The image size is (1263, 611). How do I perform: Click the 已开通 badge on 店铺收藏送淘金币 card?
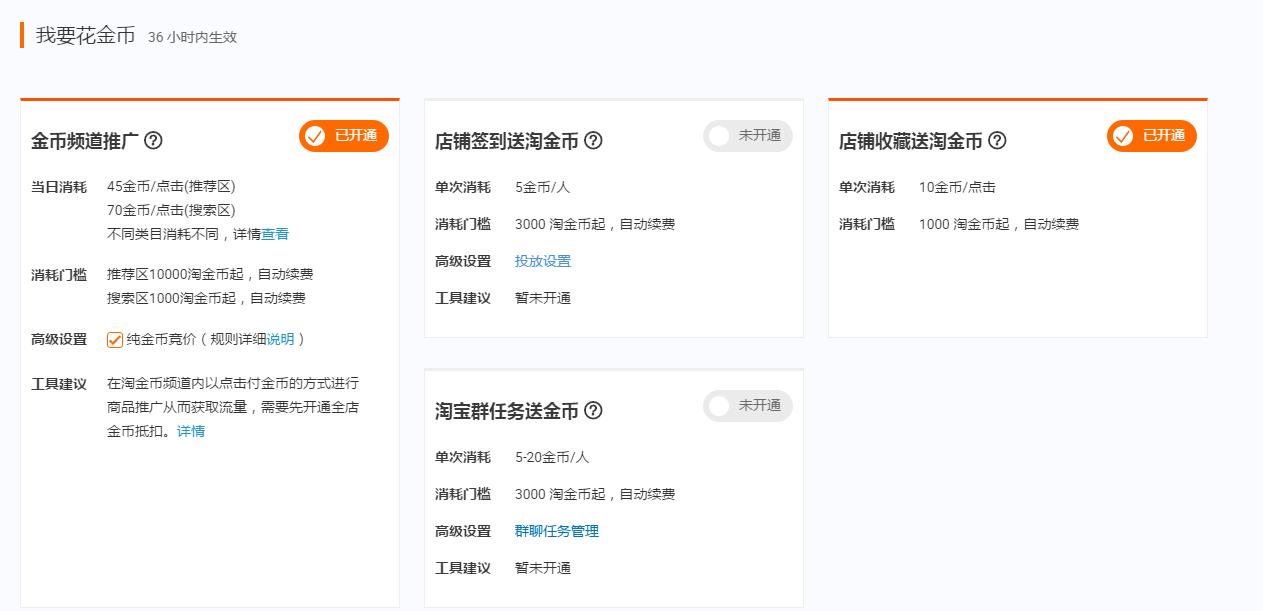coord(1150,136)
